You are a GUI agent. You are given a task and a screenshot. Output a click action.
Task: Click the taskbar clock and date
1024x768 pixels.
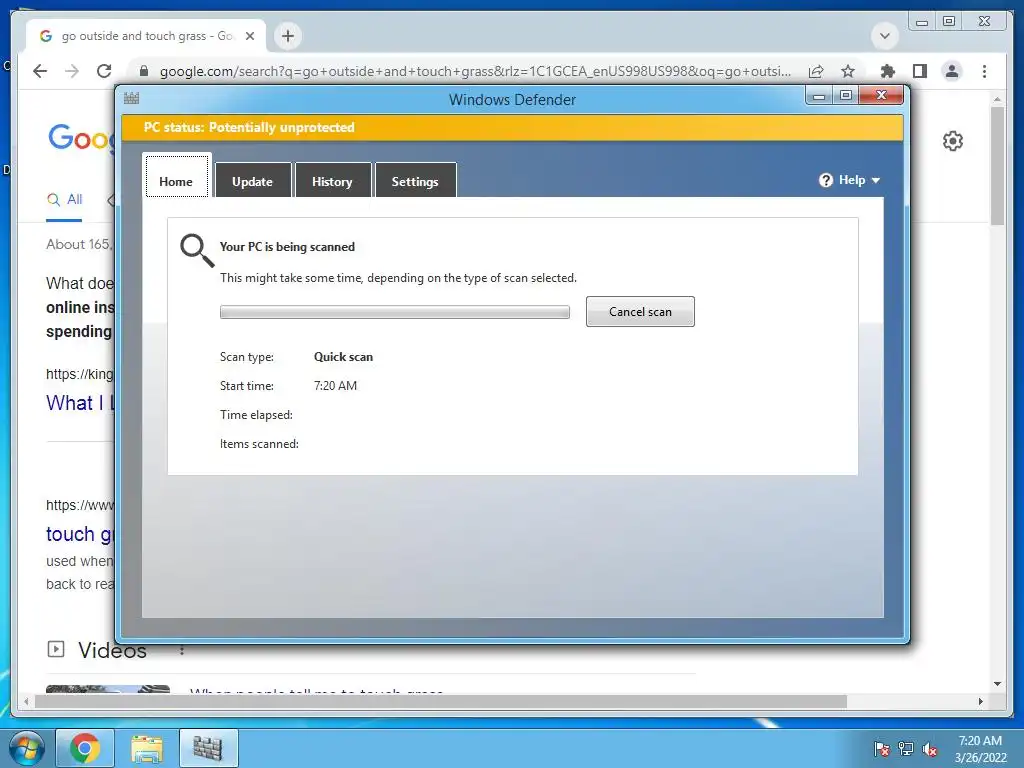tap(980, 749)
